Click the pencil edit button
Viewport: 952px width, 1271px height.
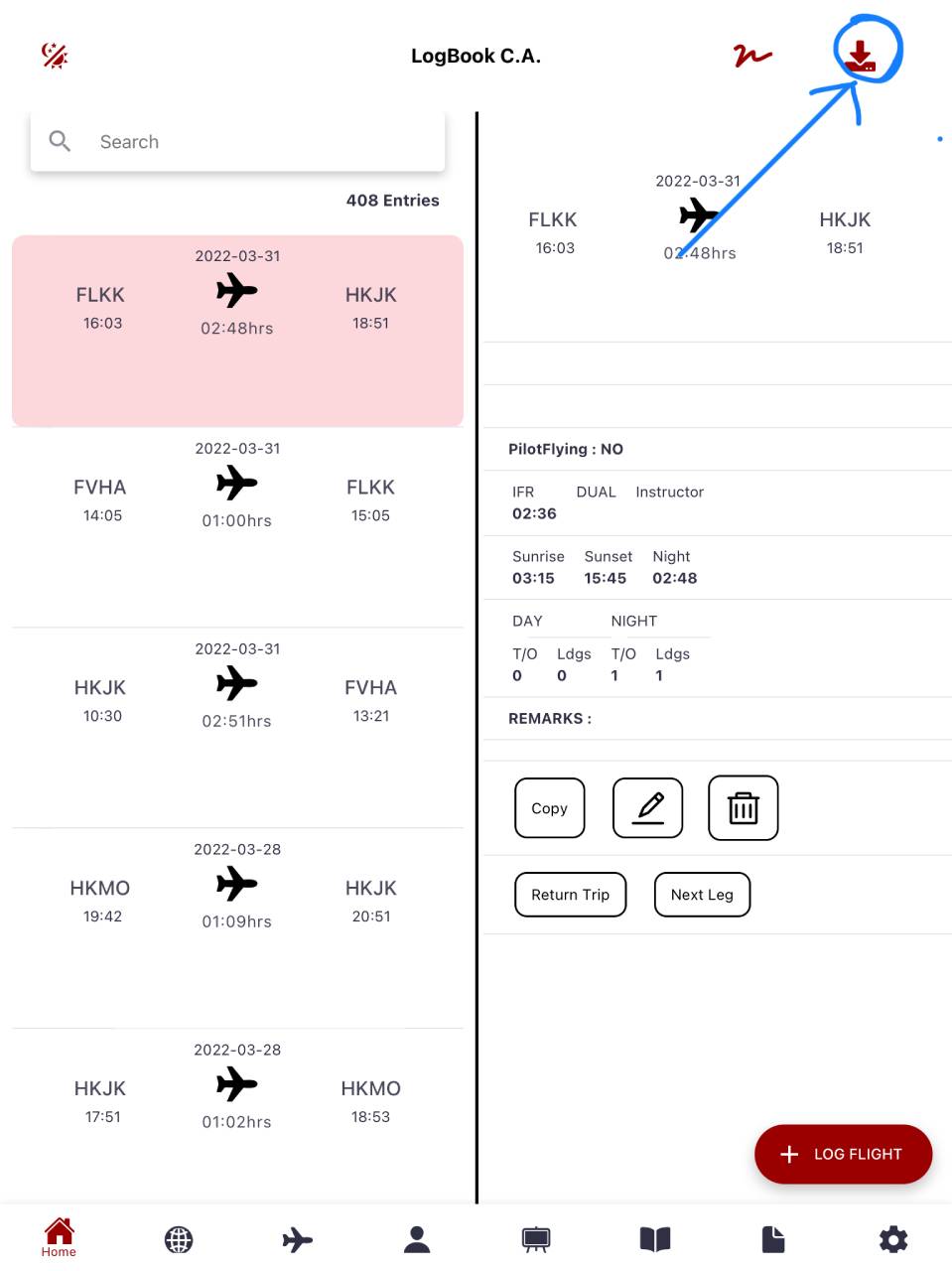coord(648,808)
